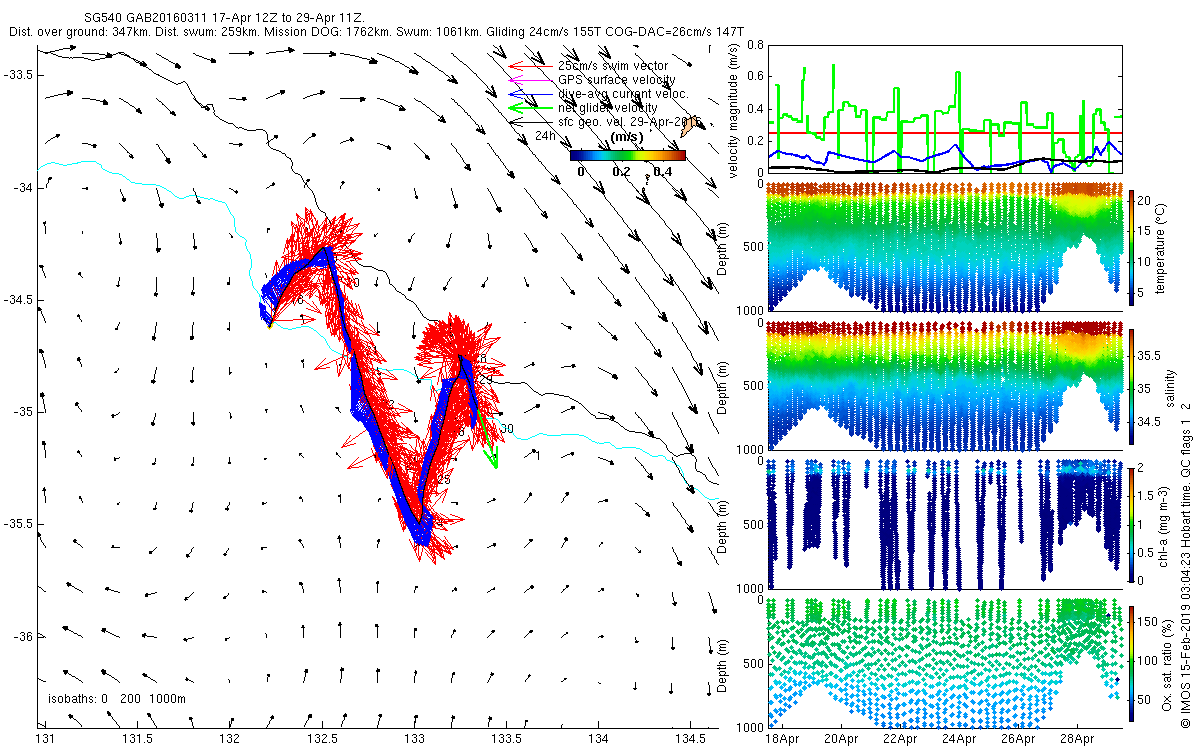Click the '-35.5' latitude tick label
Screen dimensions: 1200x750
17,524
